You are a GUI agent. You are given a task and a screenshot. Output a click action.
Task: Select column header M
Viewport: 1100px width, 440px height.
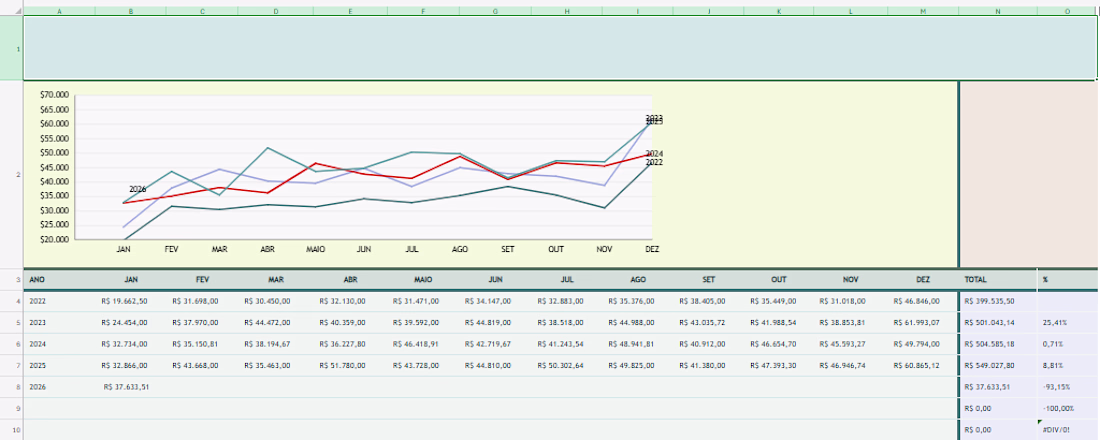923,11
